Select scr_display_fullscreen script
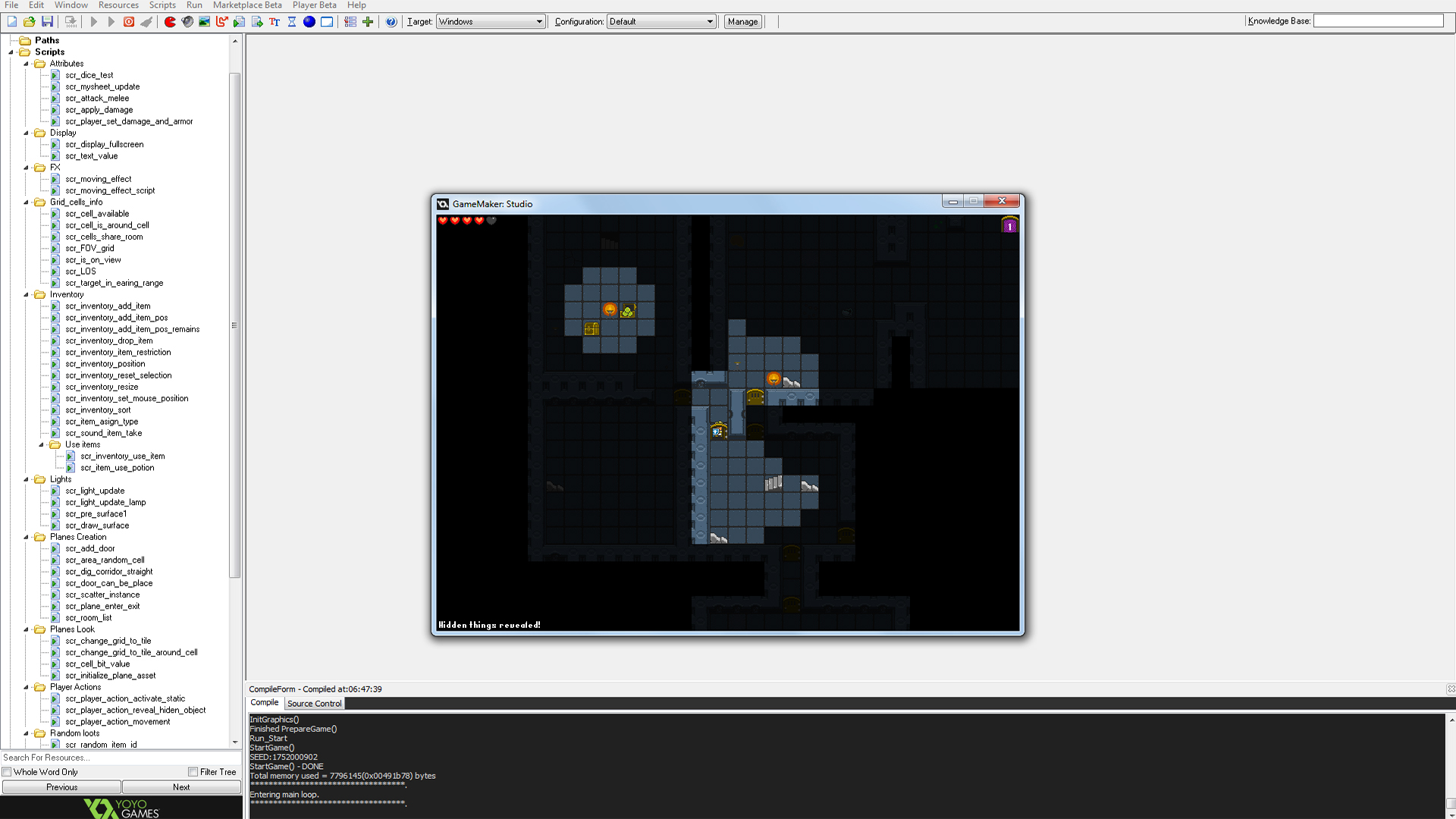The width and height of the screenshot is (1456, 819). (x=104, y=144)
